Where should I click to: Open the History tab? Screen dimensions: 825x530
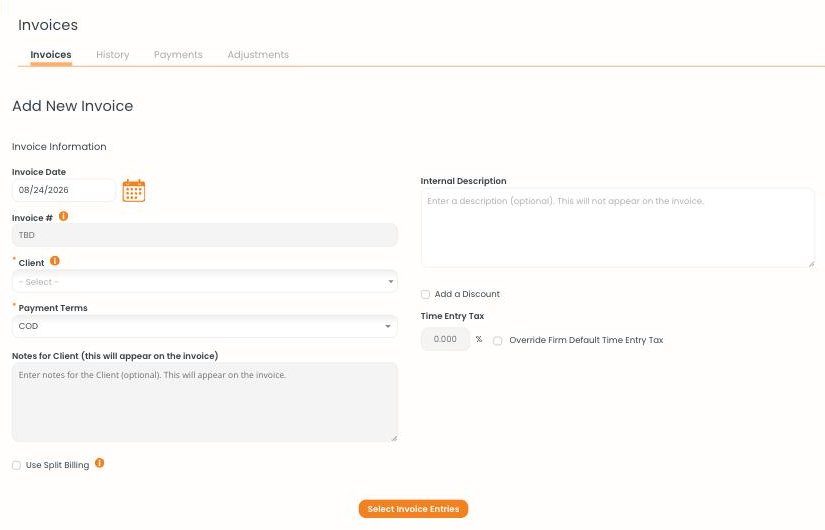click(113, 55)
